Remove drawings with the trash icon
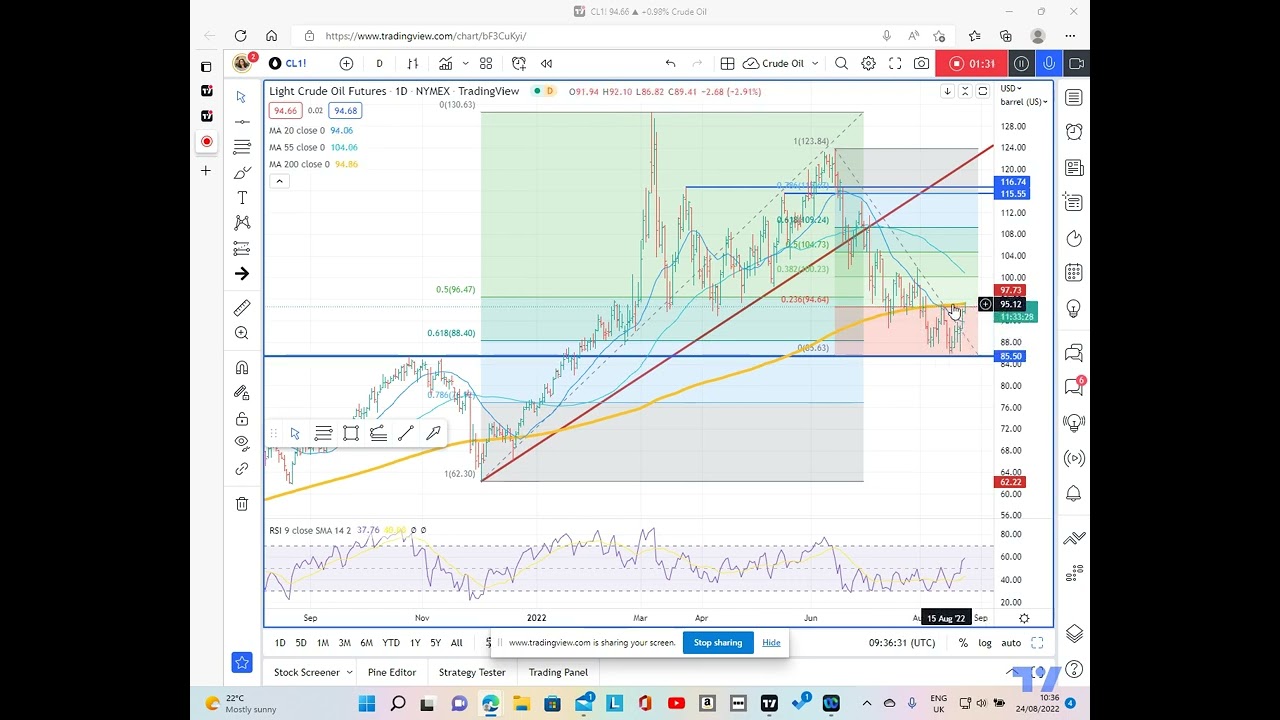Viewport: 1280px width, 720px height. click(x=241, y=504)
